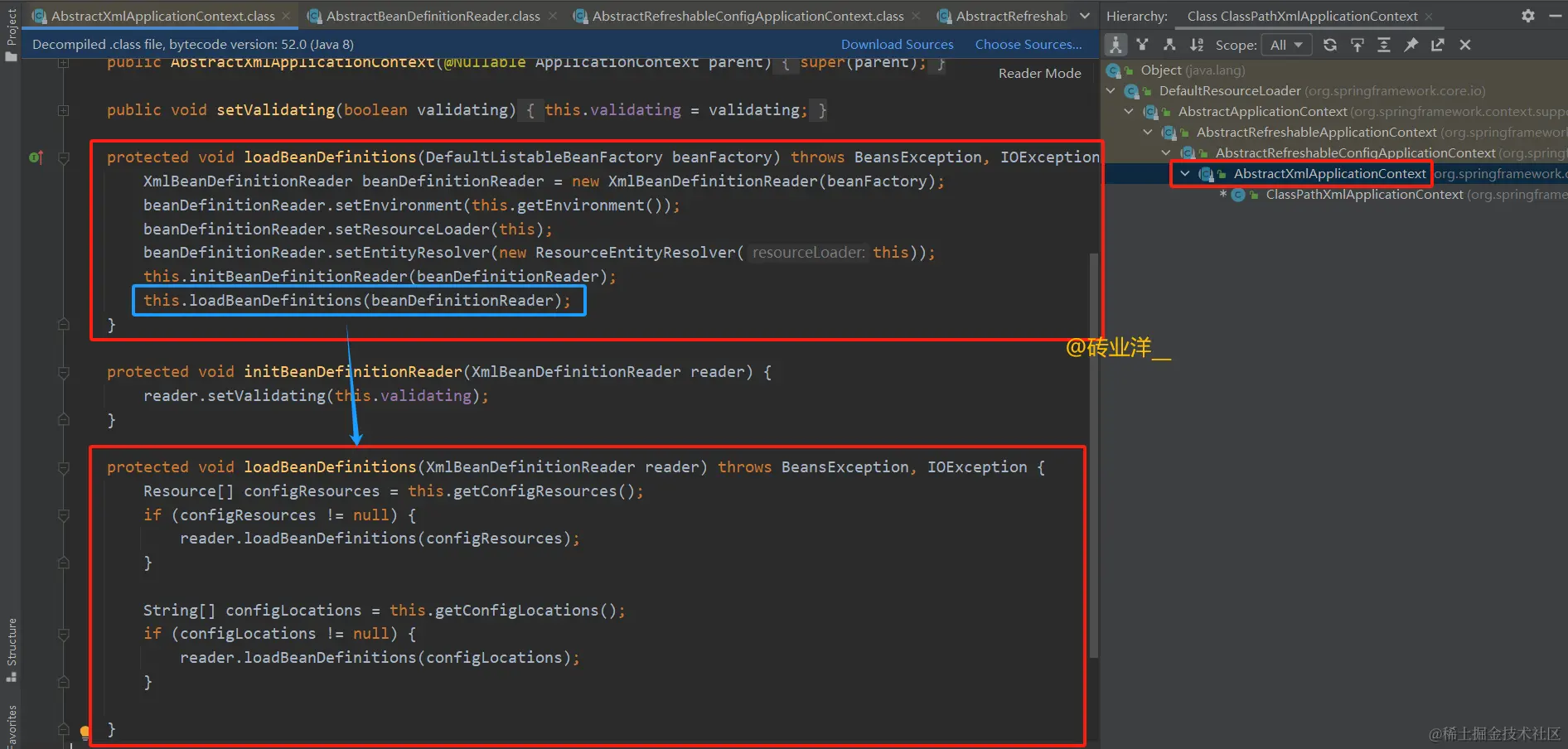The height and width of the screenshot is (749, 1568).
Task: Expand all nodes in hierarchy tree
Action: click(x=1384, y=45)
